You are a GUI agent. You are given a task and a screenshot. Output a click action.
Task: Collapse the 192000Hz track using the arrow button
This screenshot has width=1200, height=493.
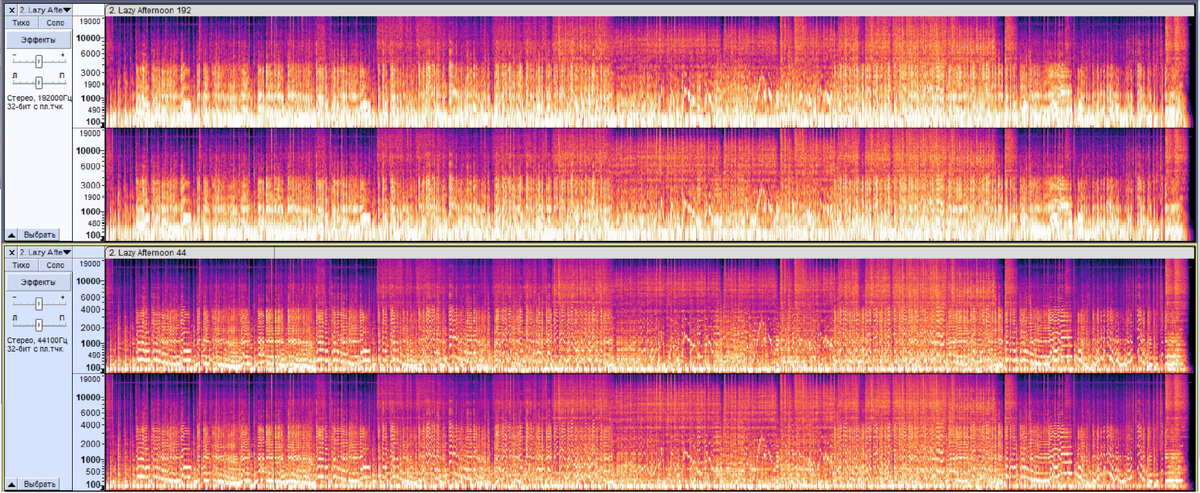(13, 234)
